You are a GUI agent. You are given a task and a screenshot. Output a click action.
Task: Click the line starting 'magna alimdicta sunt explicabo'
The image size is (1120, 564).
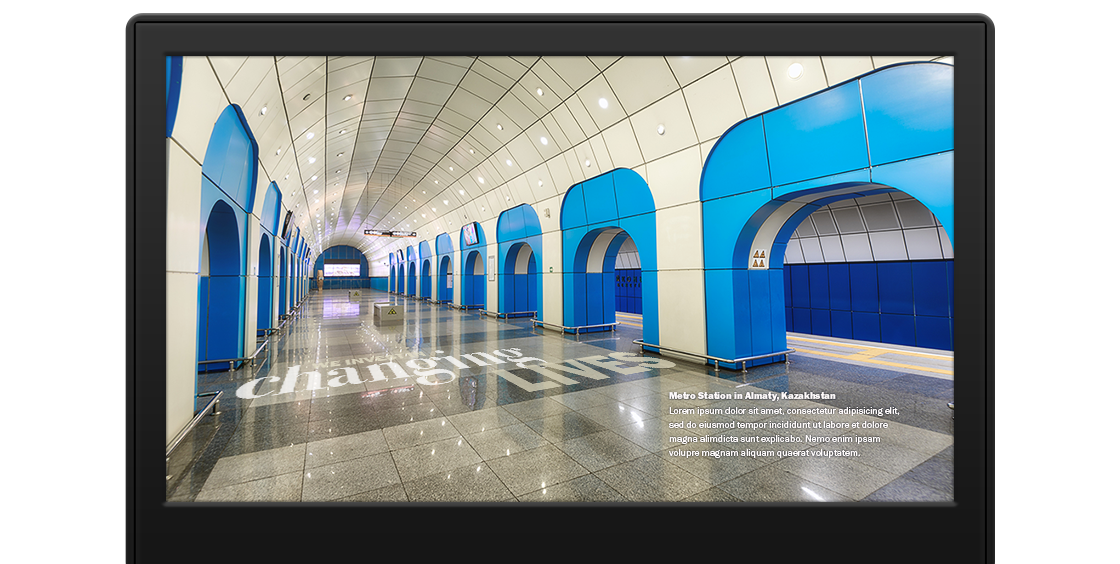point(774,439)
